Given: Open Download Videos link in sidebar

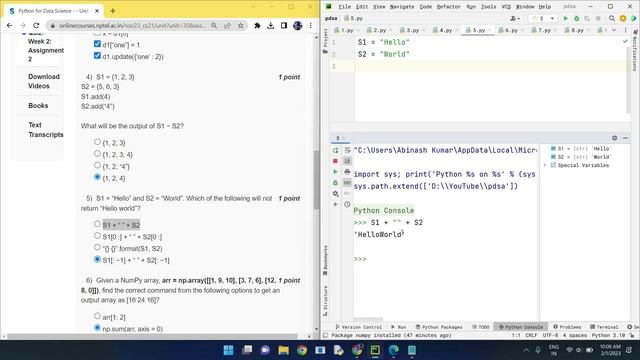Looking at the screenshot, I should (44, 81).
